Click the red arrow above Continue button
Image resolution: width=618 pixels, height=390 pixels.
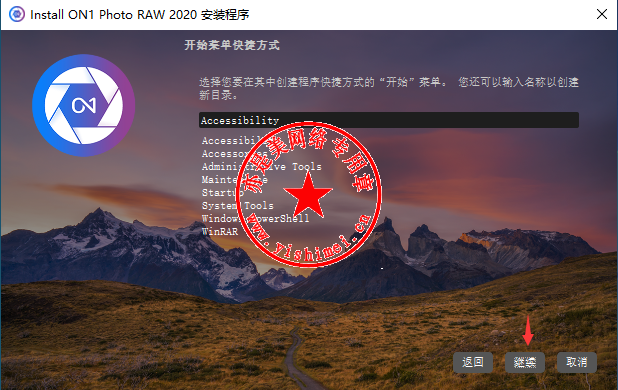[x=528, y=330]
